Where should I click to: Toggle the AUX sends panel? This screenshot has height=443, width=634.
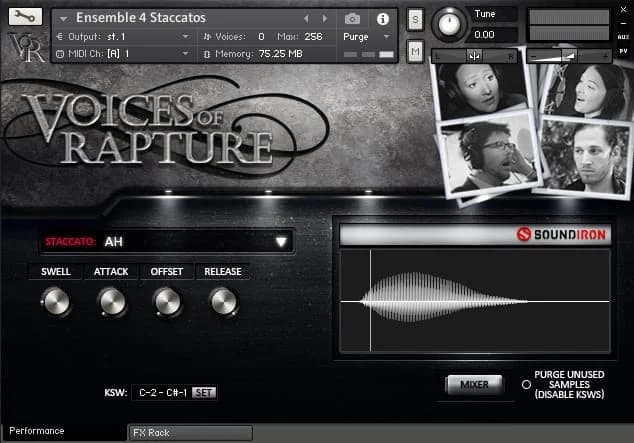pyautogui.click(x=623, y=37)
